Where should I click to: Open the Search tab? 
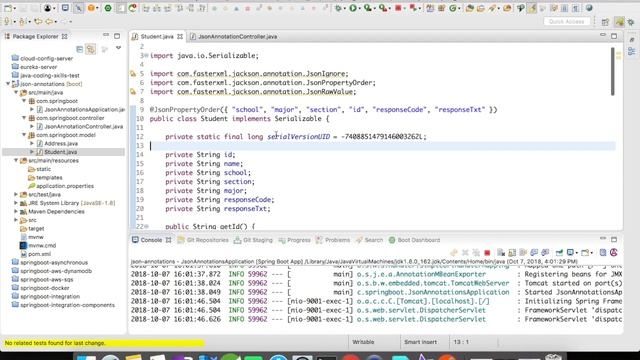[x=369, y=240]
